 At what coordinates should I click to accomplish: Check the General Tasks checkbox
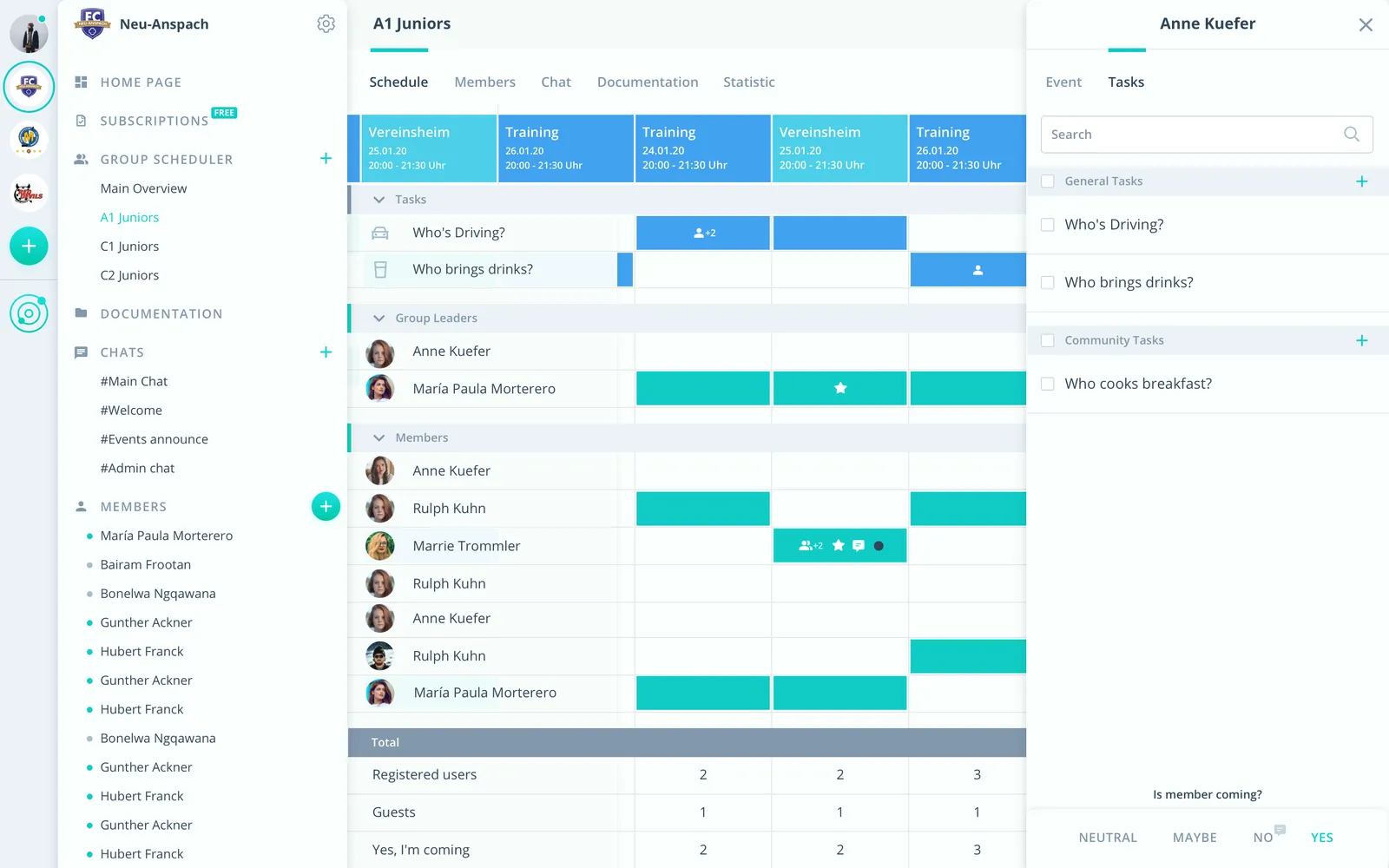pos(1048,181)
